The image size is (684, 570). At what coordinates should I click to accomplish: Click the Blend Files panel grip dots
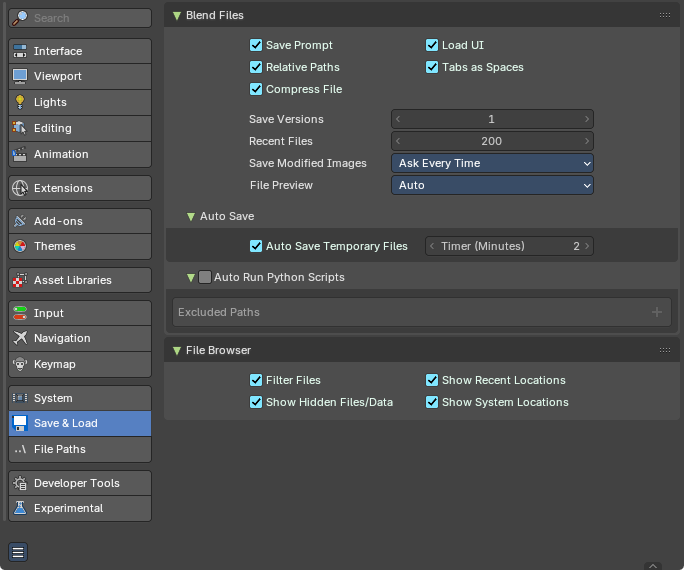pyautogui.click(x=665, y=15)
